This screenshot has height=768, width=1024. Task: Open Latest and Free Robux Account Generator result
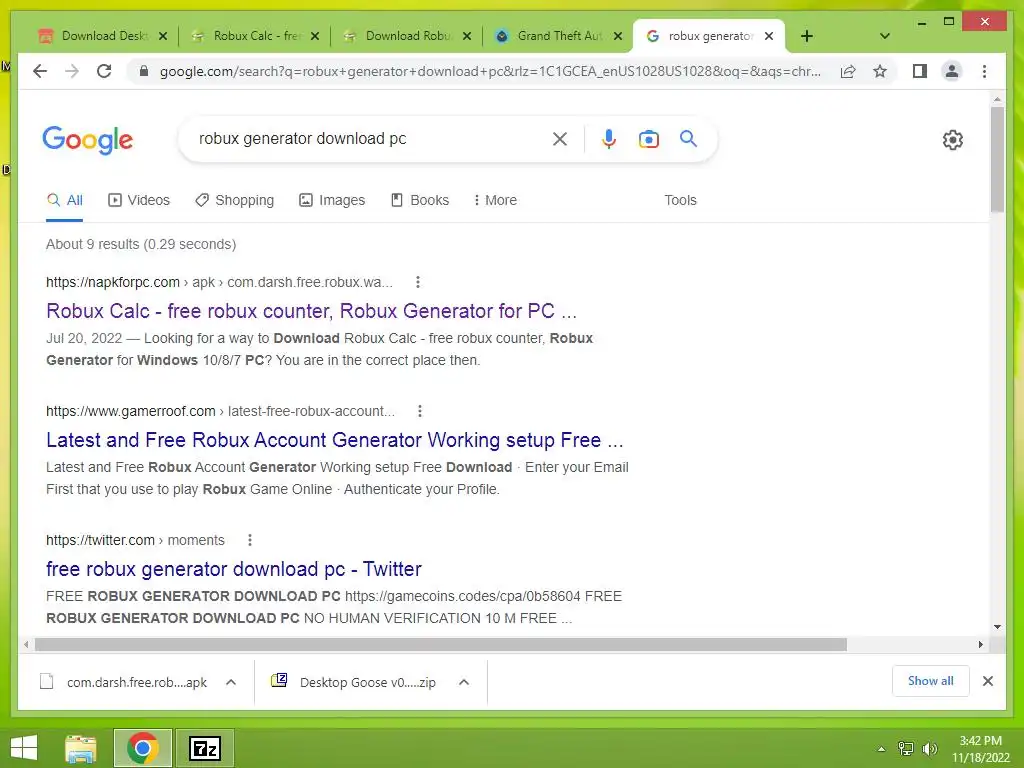click(x=334, y=440)
